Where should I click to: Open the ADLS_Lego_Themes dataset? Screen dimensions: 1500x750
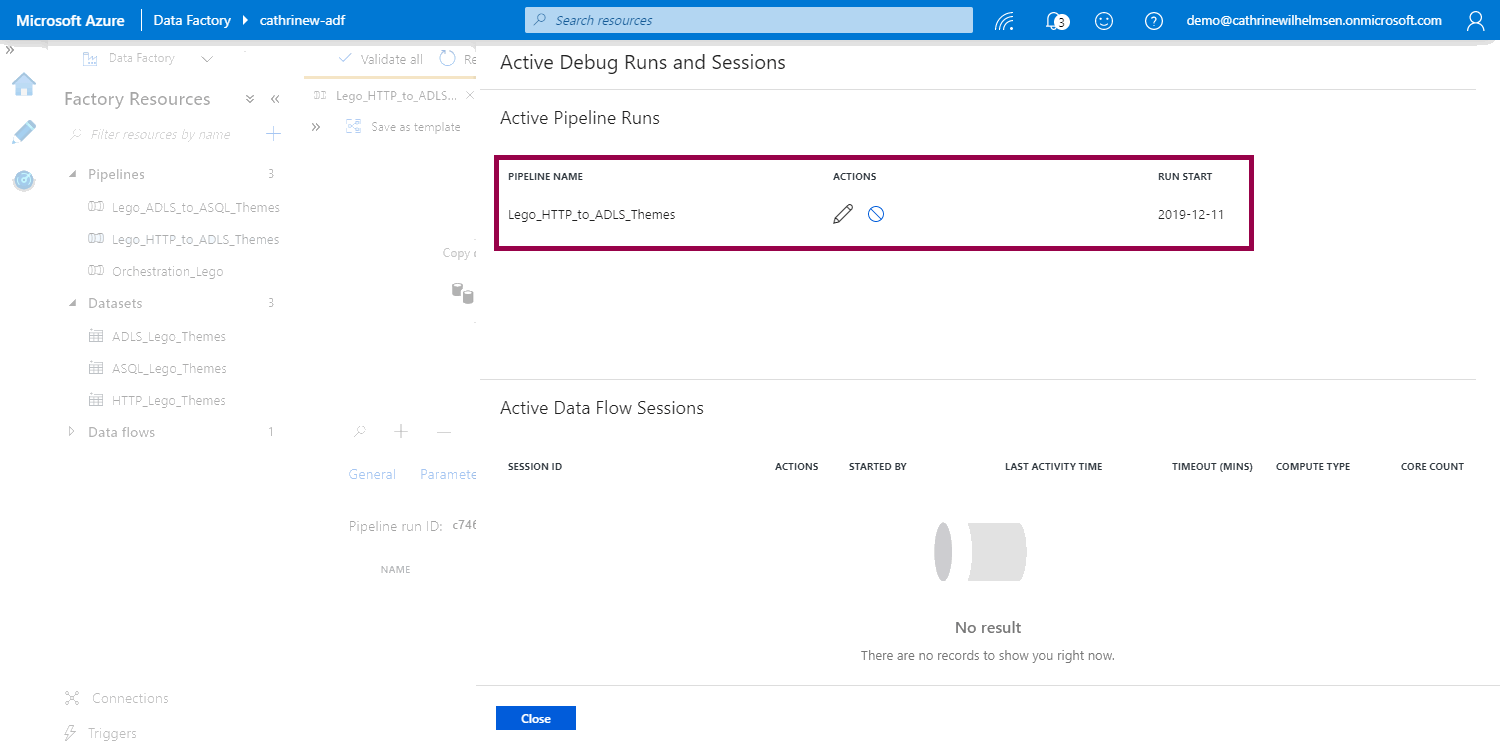point(168,337)
